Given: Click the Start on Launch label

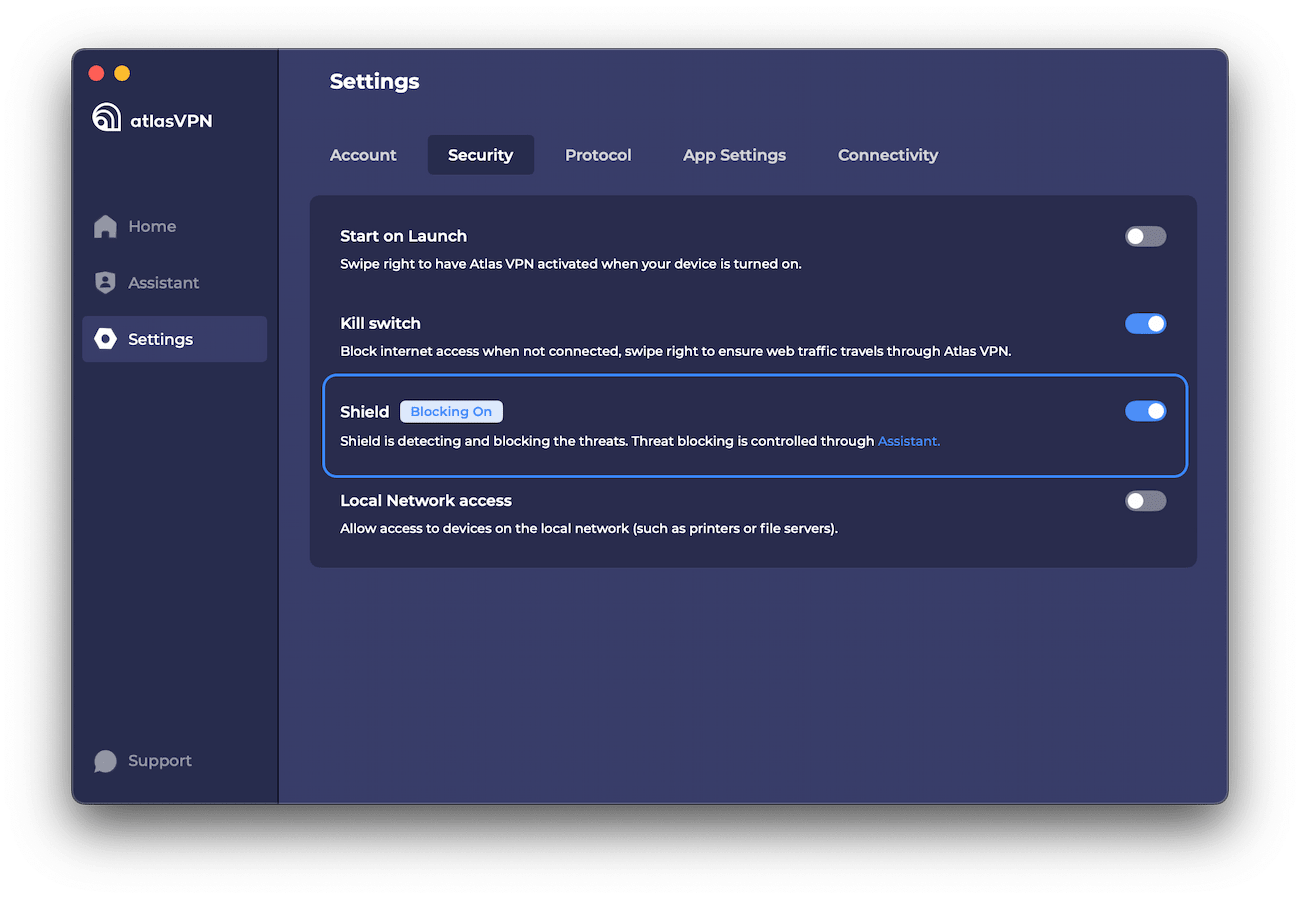Looking at the screenshot, I should pos(403,236).
